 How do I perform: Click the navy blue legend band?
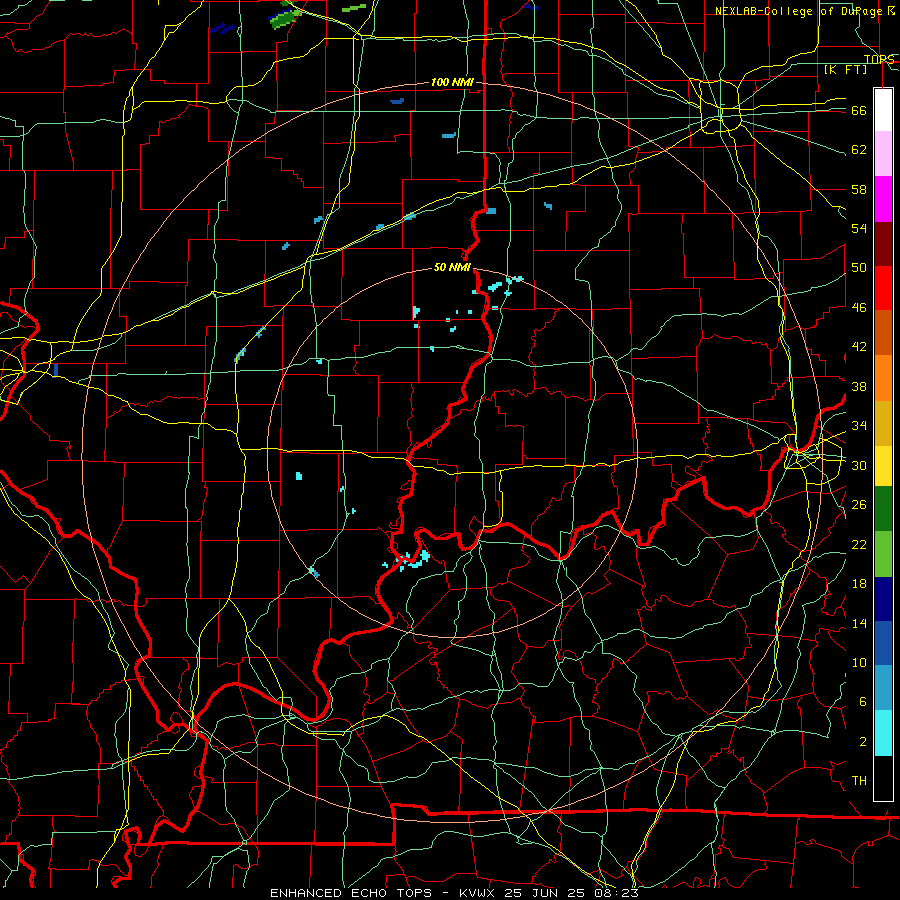click(x=883, y=599)
